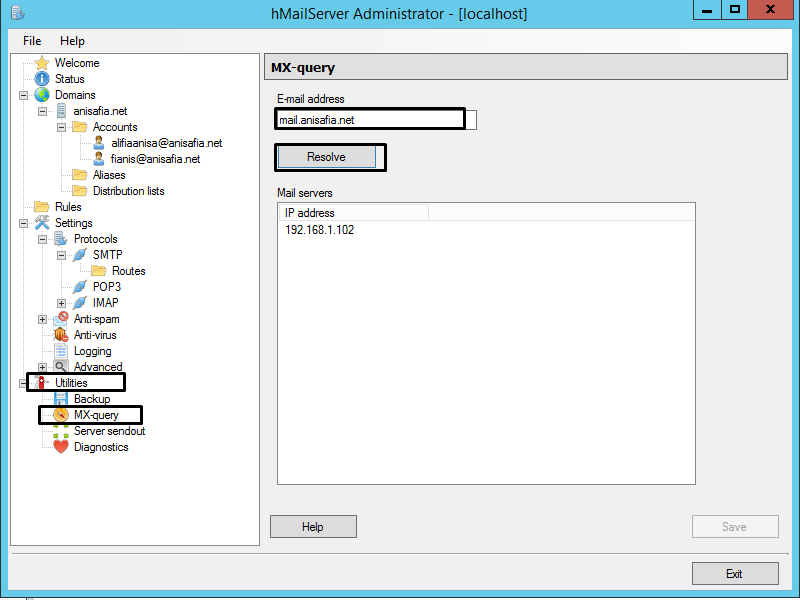Click the Exit button
Screen dimensions: 800x600
[735, 573]
